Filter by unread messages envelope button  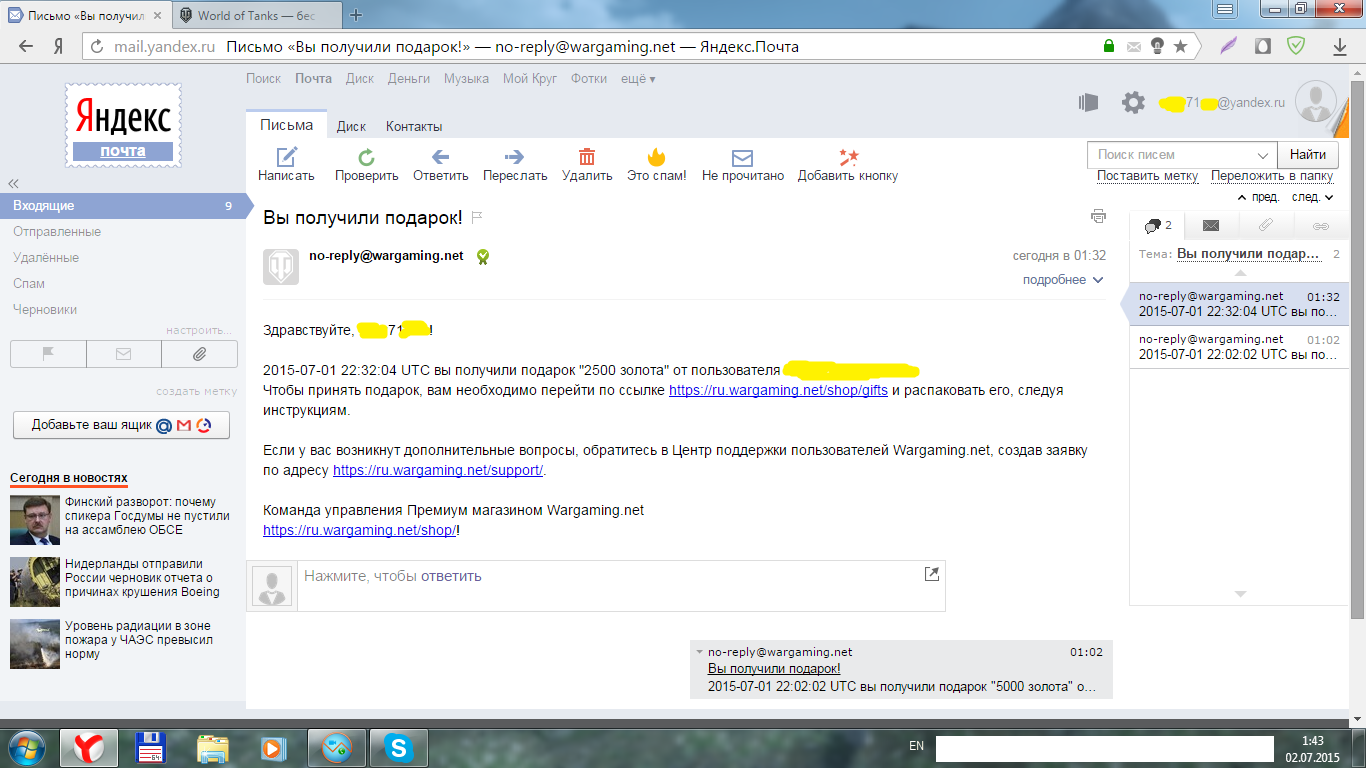coord(124,354)
